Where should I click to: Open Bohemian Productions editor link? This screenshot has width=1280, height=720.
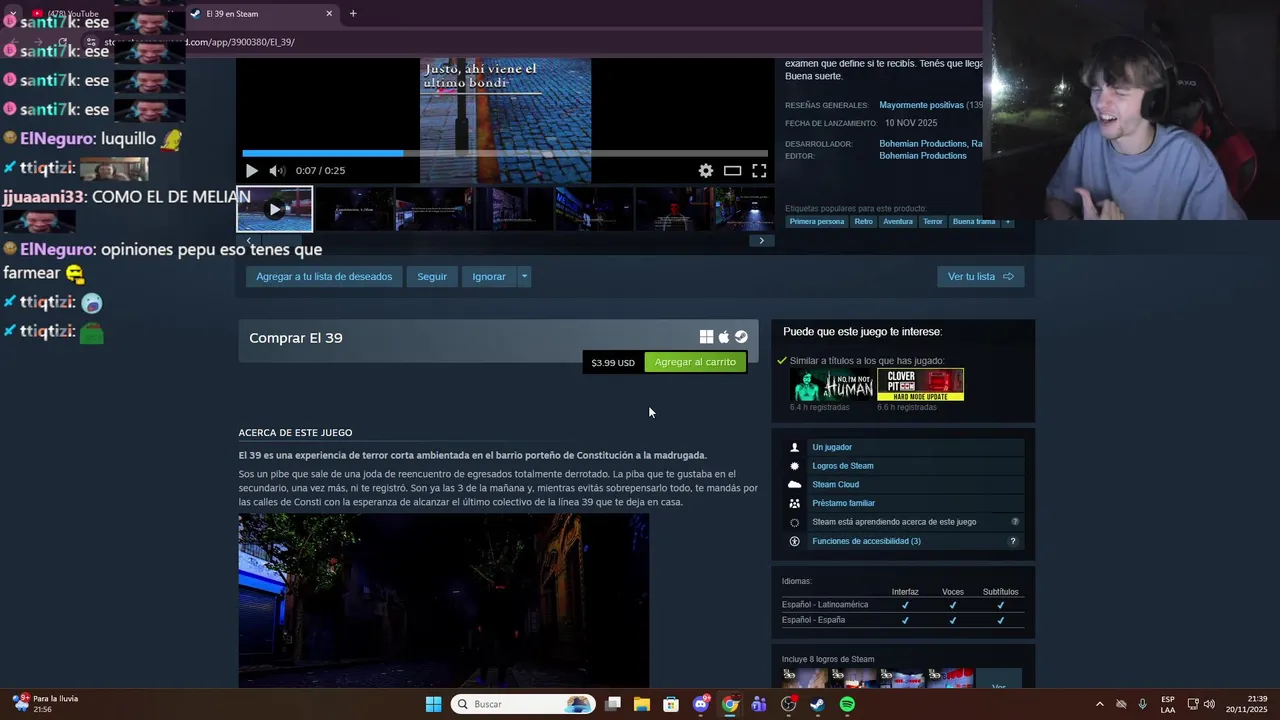pyautogui.click(x=923, y=156)
